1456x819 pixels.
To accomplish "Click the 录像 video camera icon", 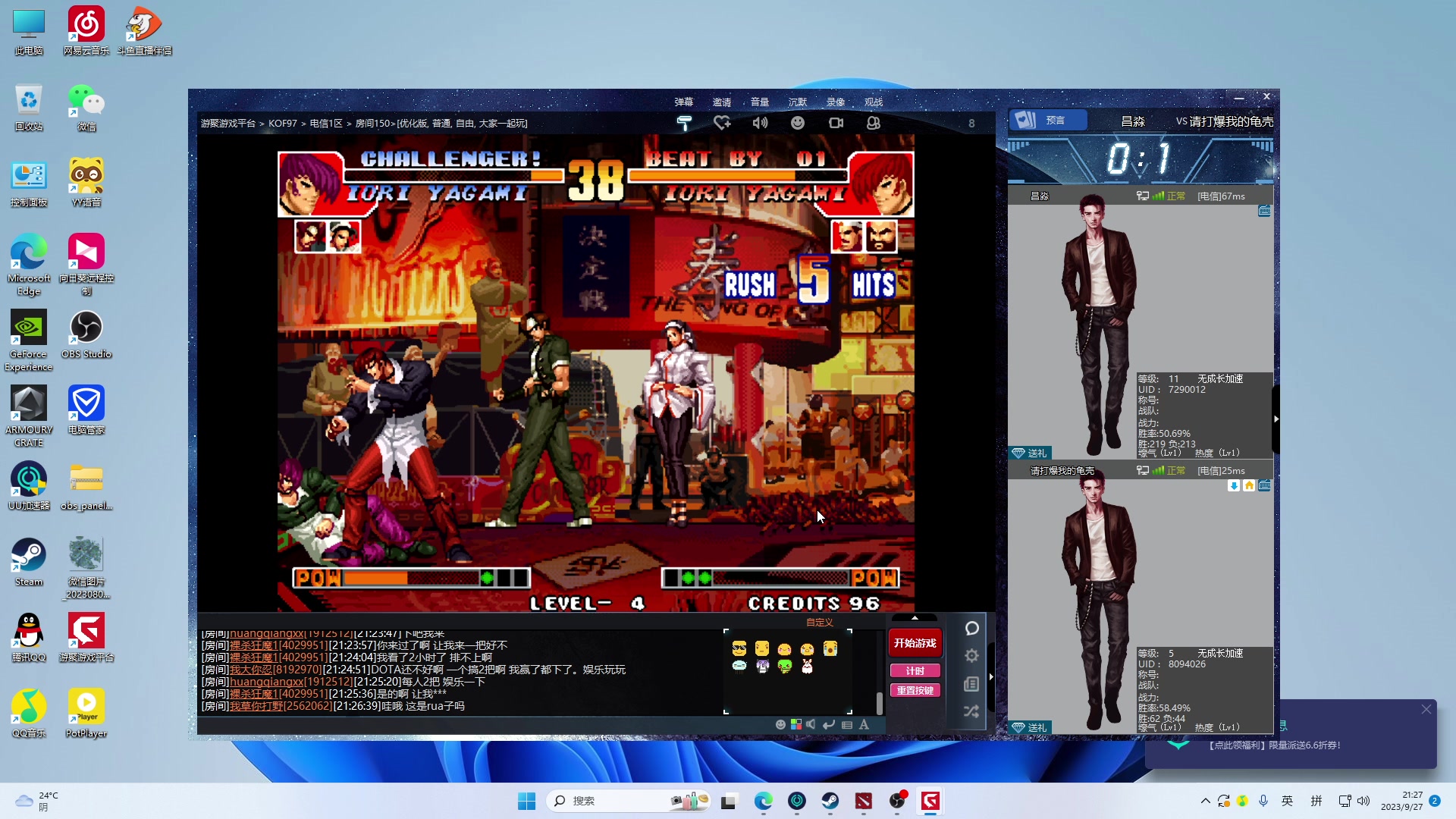I will tap(836, 123).
